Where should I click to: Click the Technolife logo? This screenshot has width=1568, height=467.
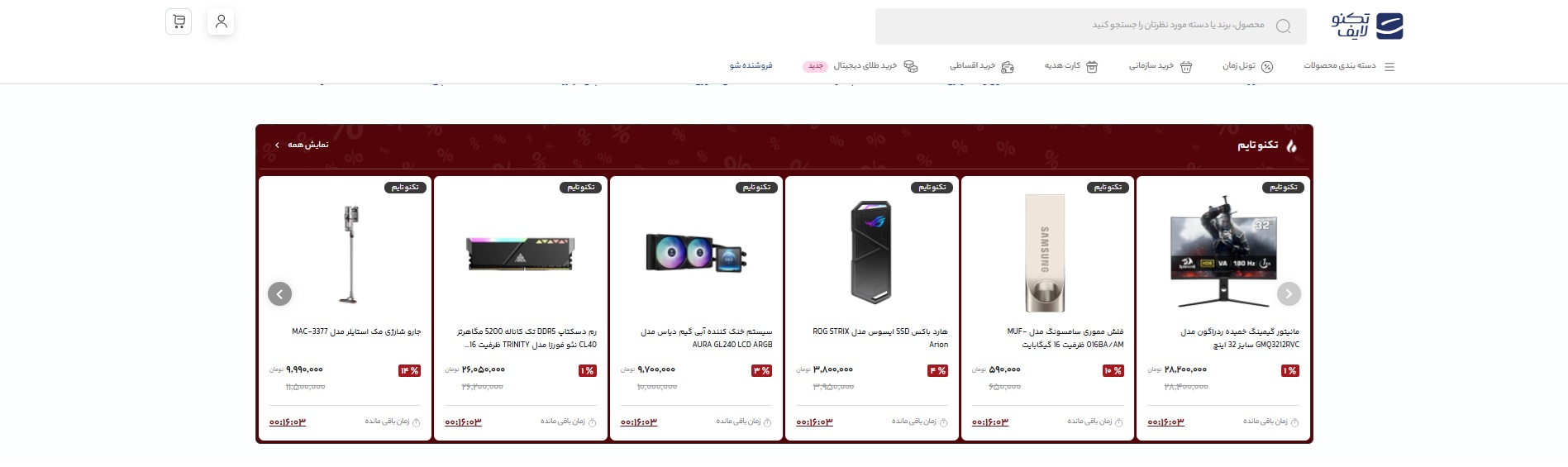(1366, 26)
